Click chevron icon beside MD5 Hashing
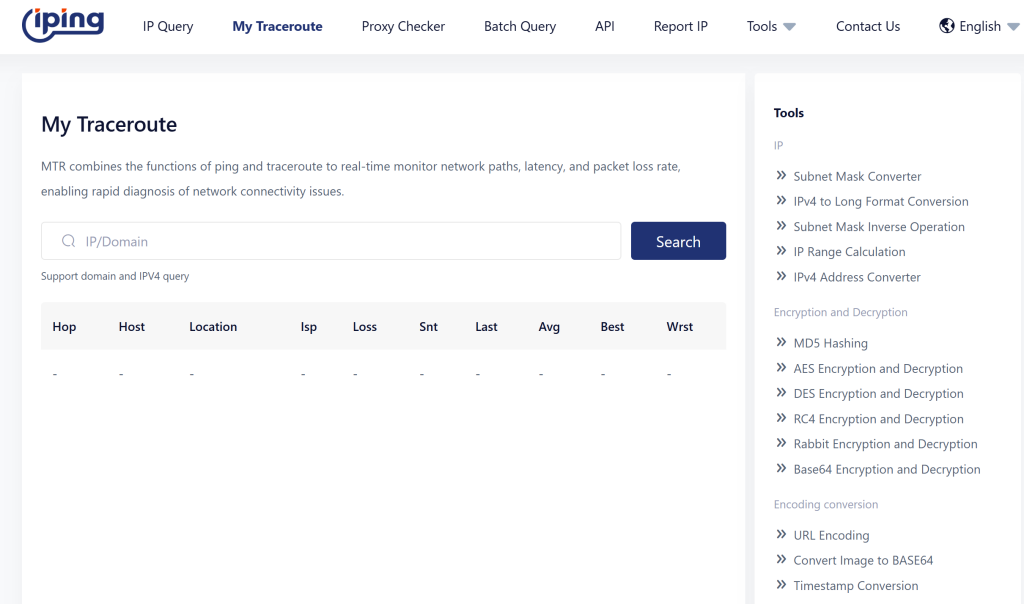This screenshot has width=1024, height=604. pyautogui.click(x=781, y=343)
